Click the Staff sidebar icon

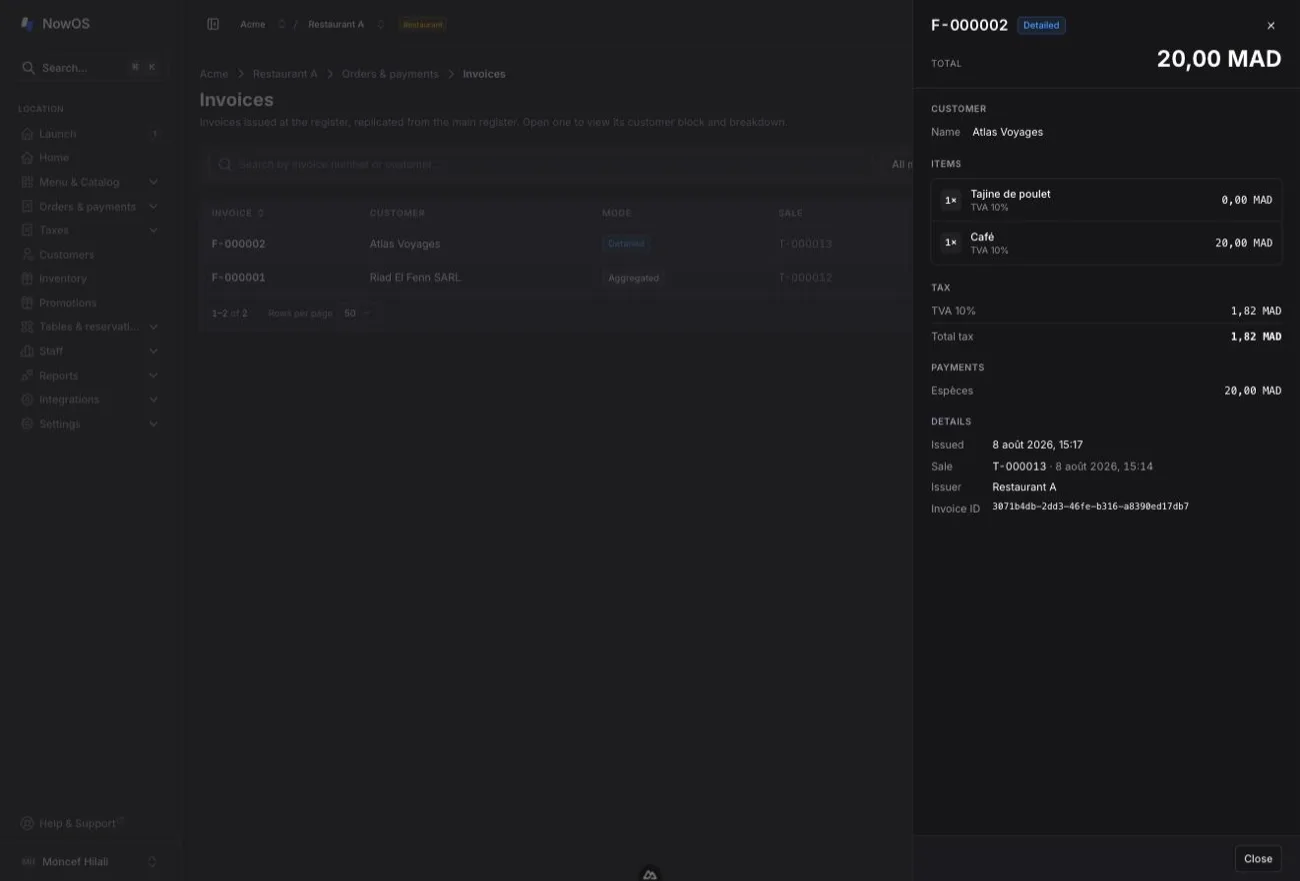pyautogui.click(x=27, y=351)
